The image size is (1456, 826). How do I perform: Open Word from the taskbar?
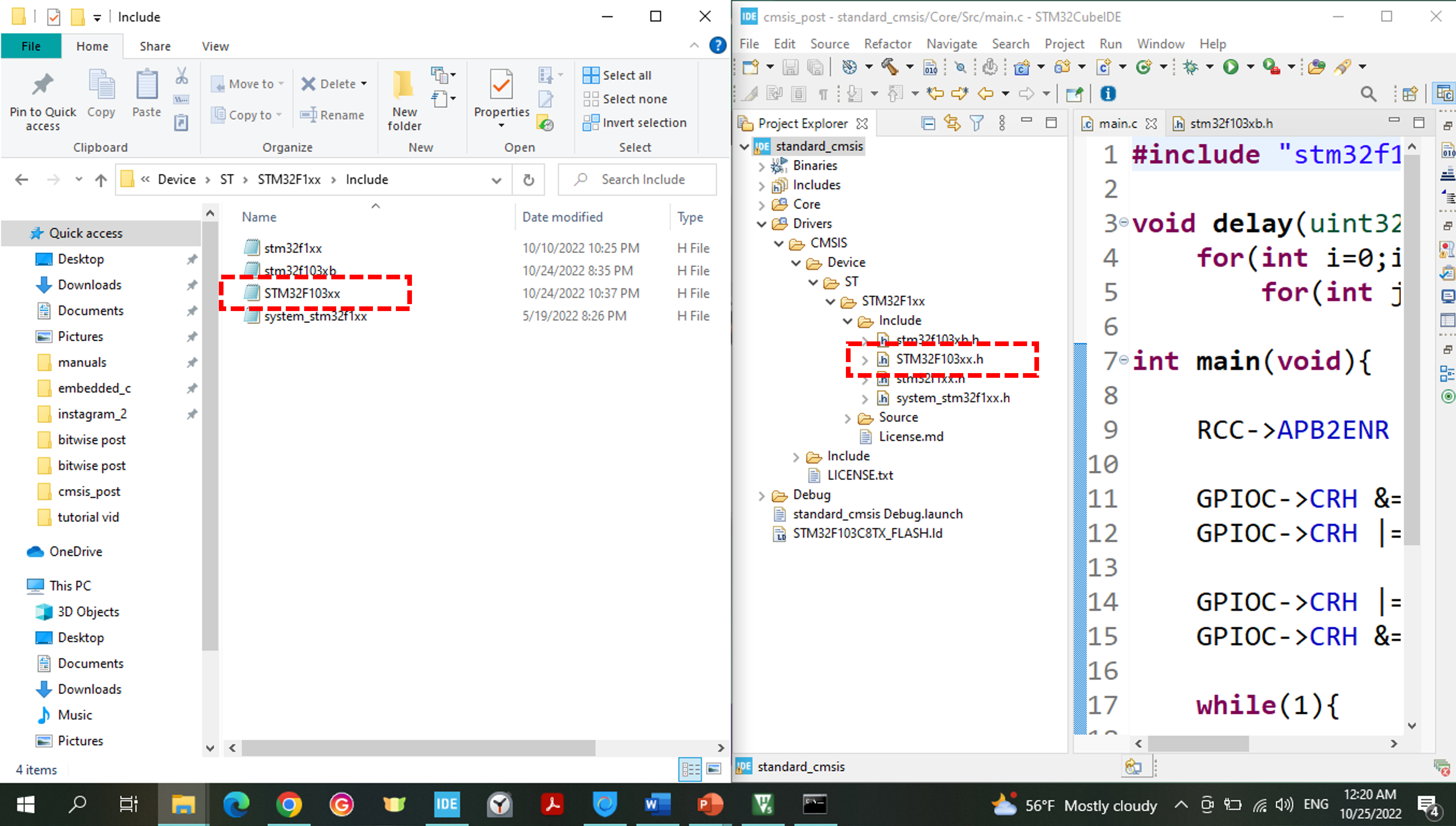pos(657,804)
